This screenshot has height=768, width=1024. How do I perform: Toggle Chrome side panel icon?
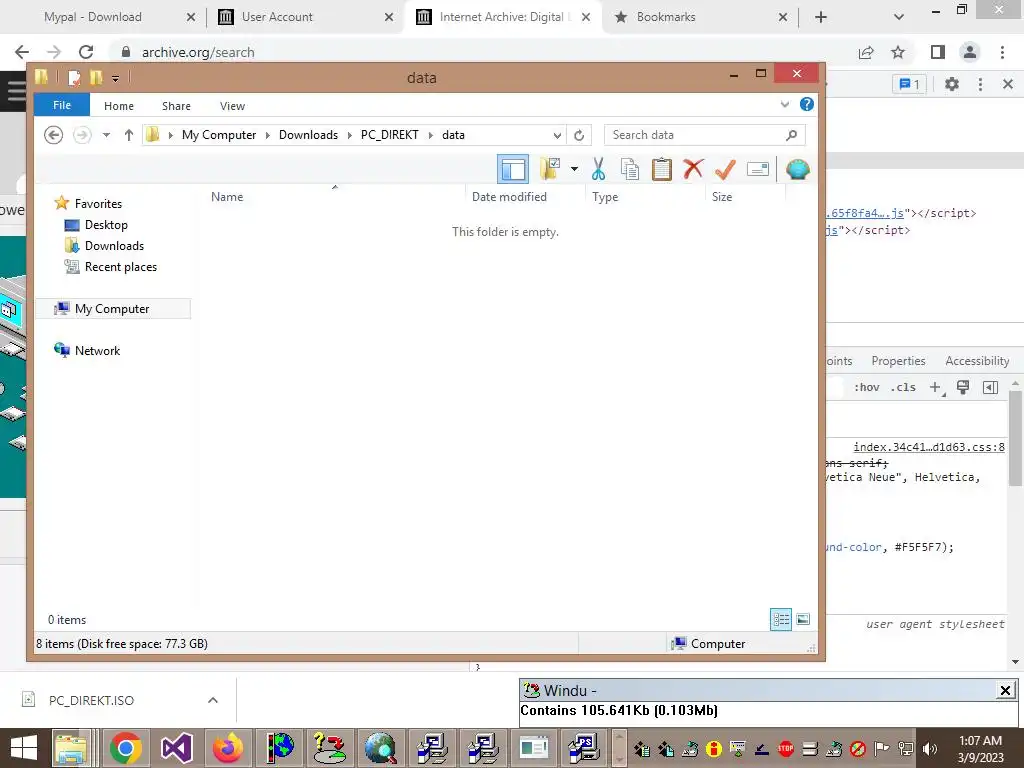[938, 52]
